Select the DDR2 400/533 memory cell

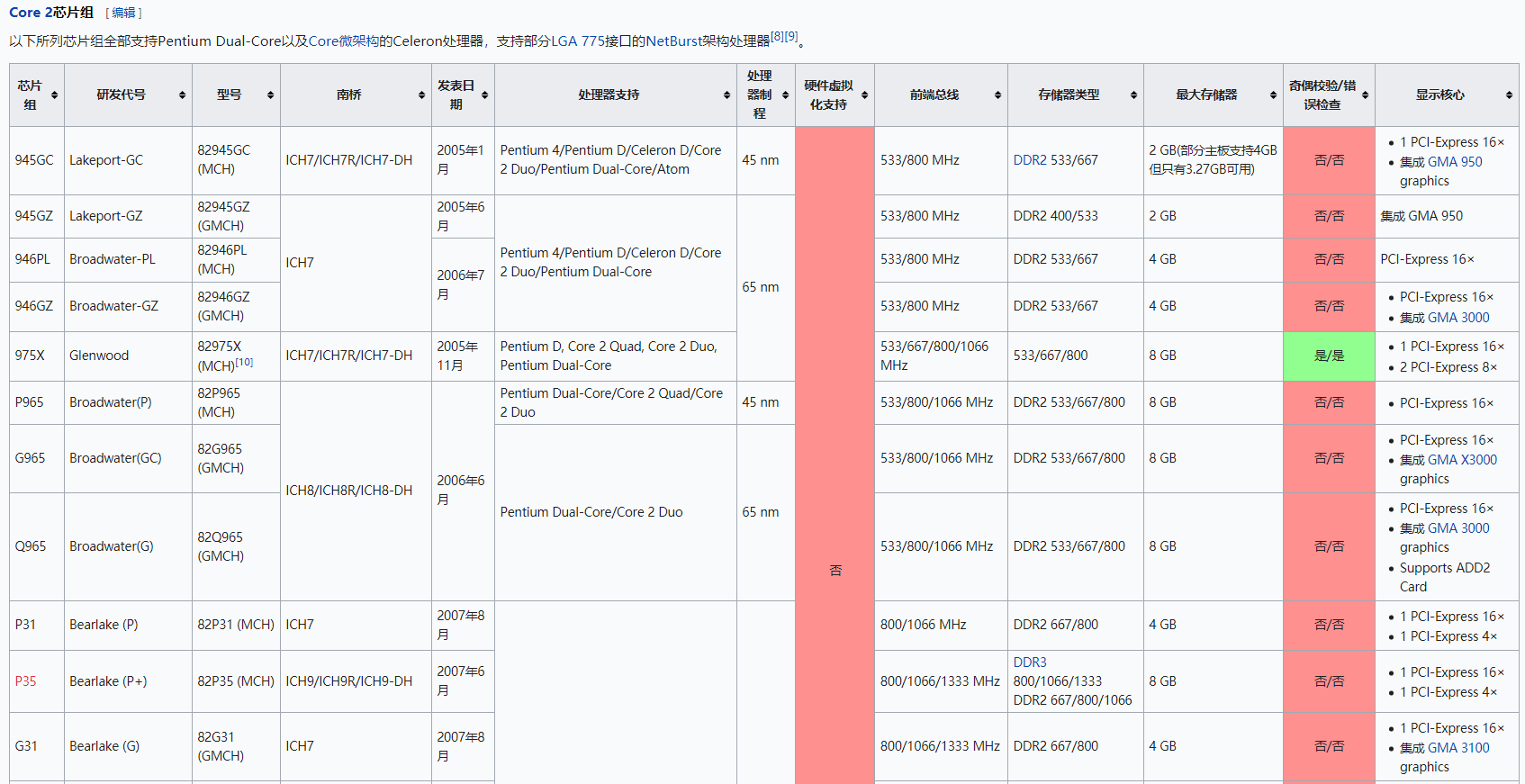point(1076,216)
